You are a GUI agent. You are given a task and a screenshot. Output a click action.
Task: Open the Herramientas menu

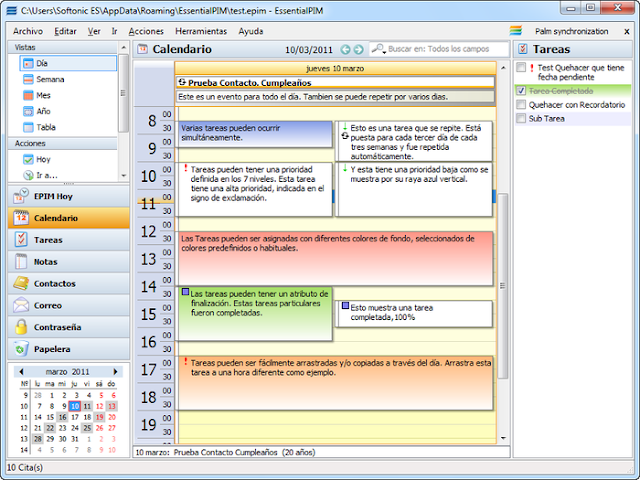[201, 31]
